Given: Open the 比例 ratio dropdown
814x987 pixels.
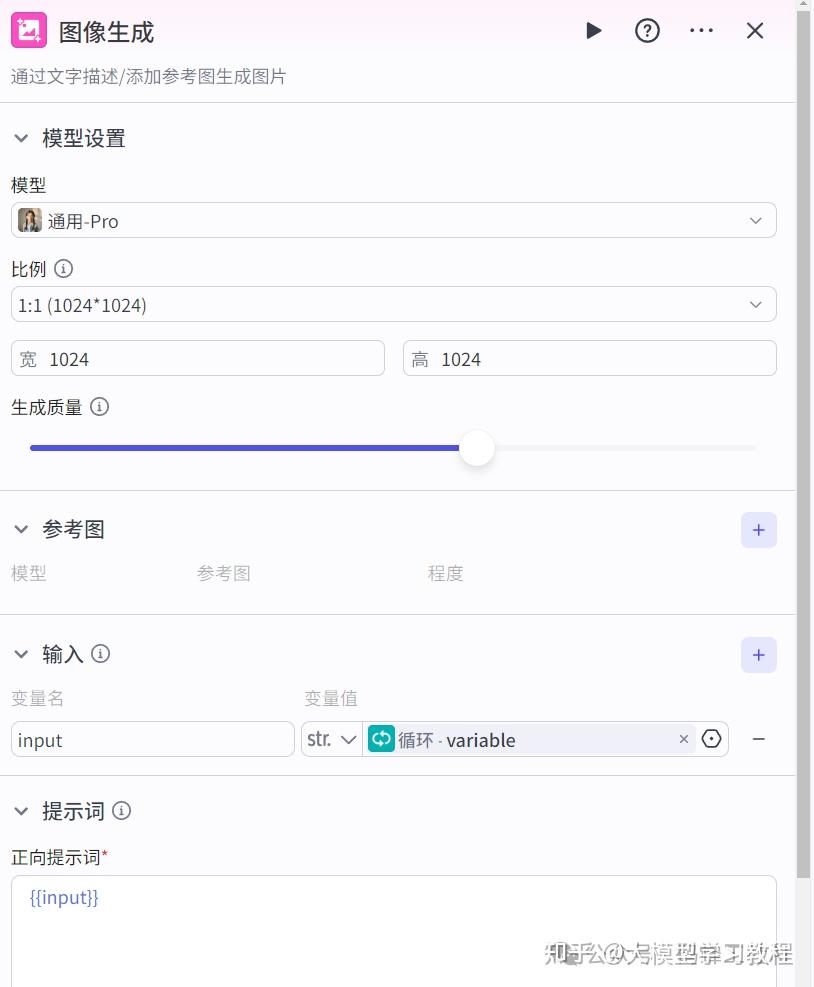Looking at the screenshot, I should 393,304.
